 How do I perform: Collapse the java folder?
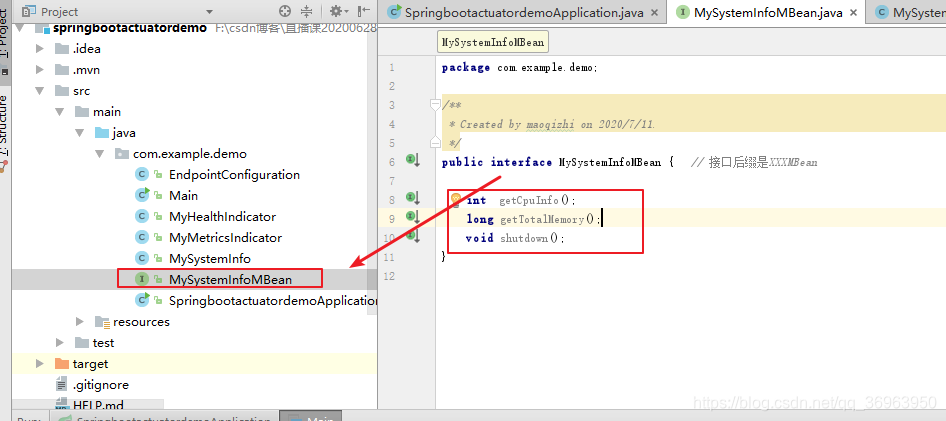coord(80,133)
